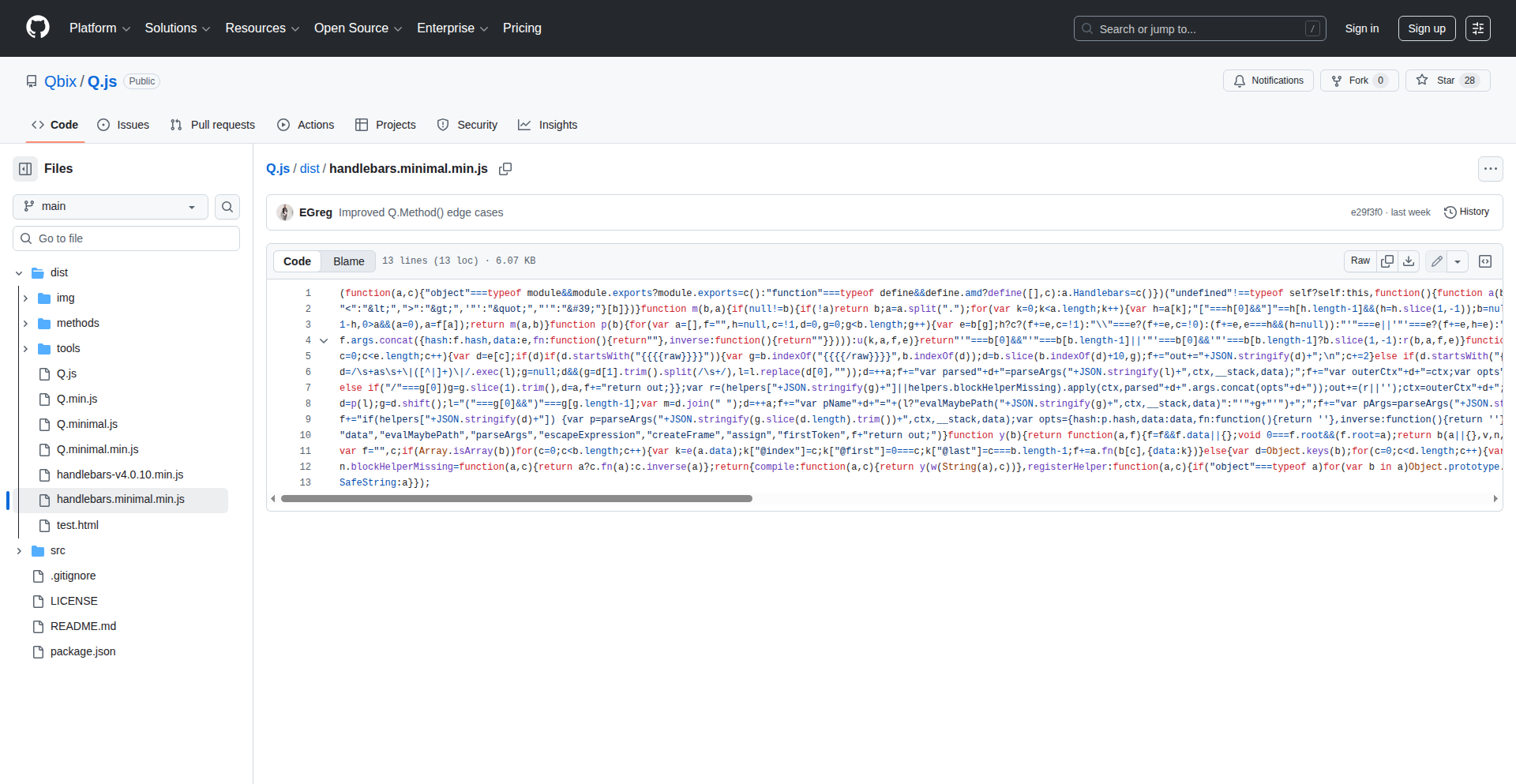Open the Actions tab
Image resolution: width=1516 pixels, height=784 pixels.
coord(306,125)
